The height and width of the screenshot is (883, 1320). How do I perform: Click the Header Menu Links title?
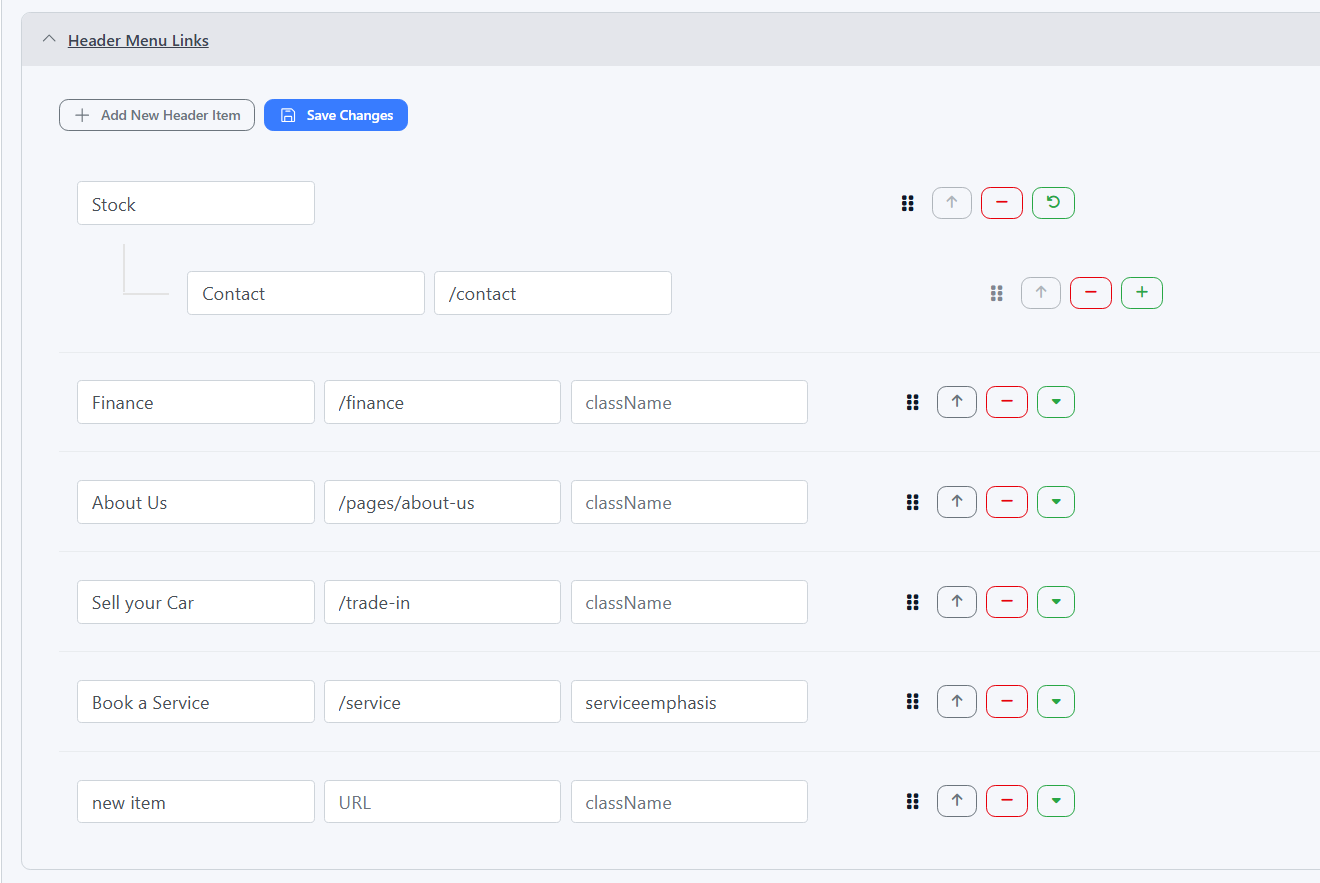[x=138, y=40]
